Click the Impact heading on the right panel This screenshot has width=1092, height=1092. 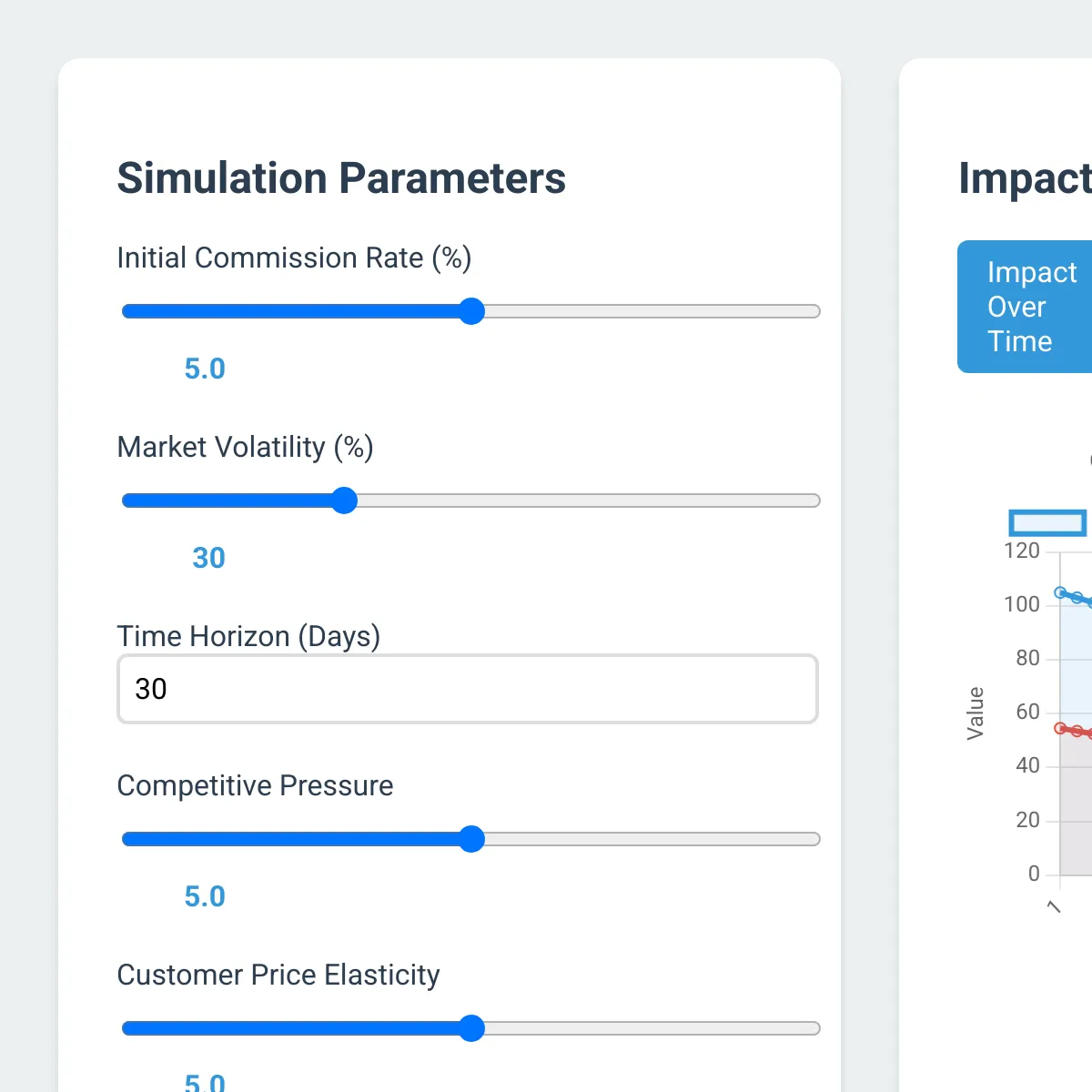(1024, 178)
